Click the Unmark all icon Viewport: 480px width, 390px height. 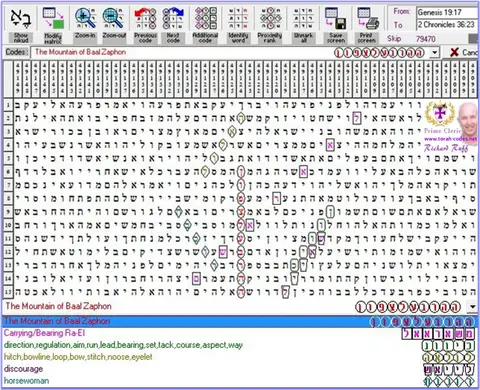coord(303,18)
